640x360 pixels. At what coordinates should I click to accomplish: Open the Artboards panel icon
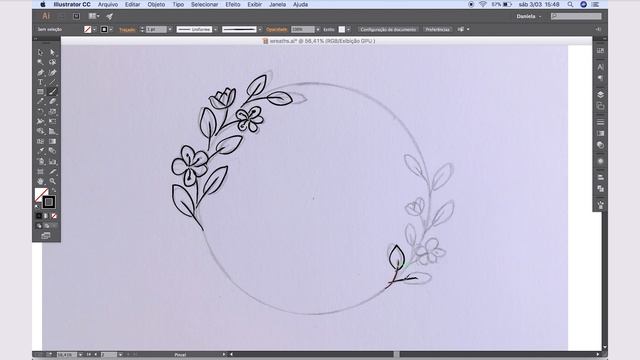click(600, 106)
